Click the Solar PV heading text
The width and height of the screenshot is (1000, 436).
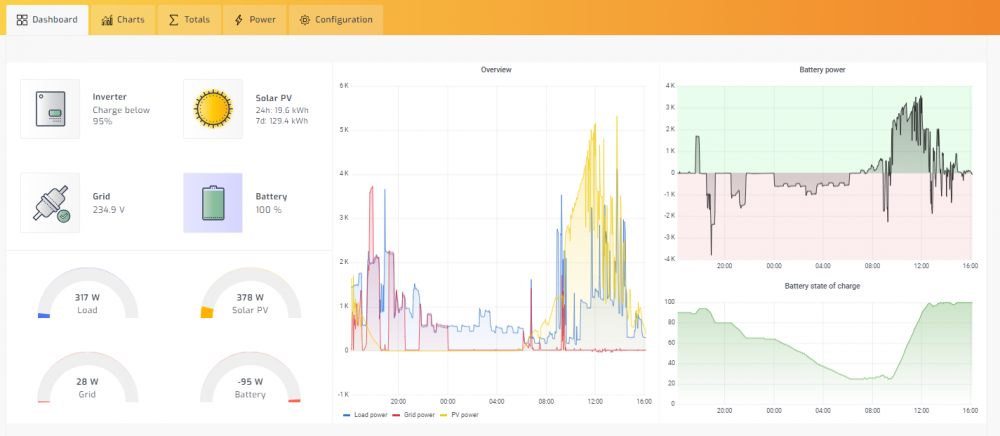[x=274, y=98]
